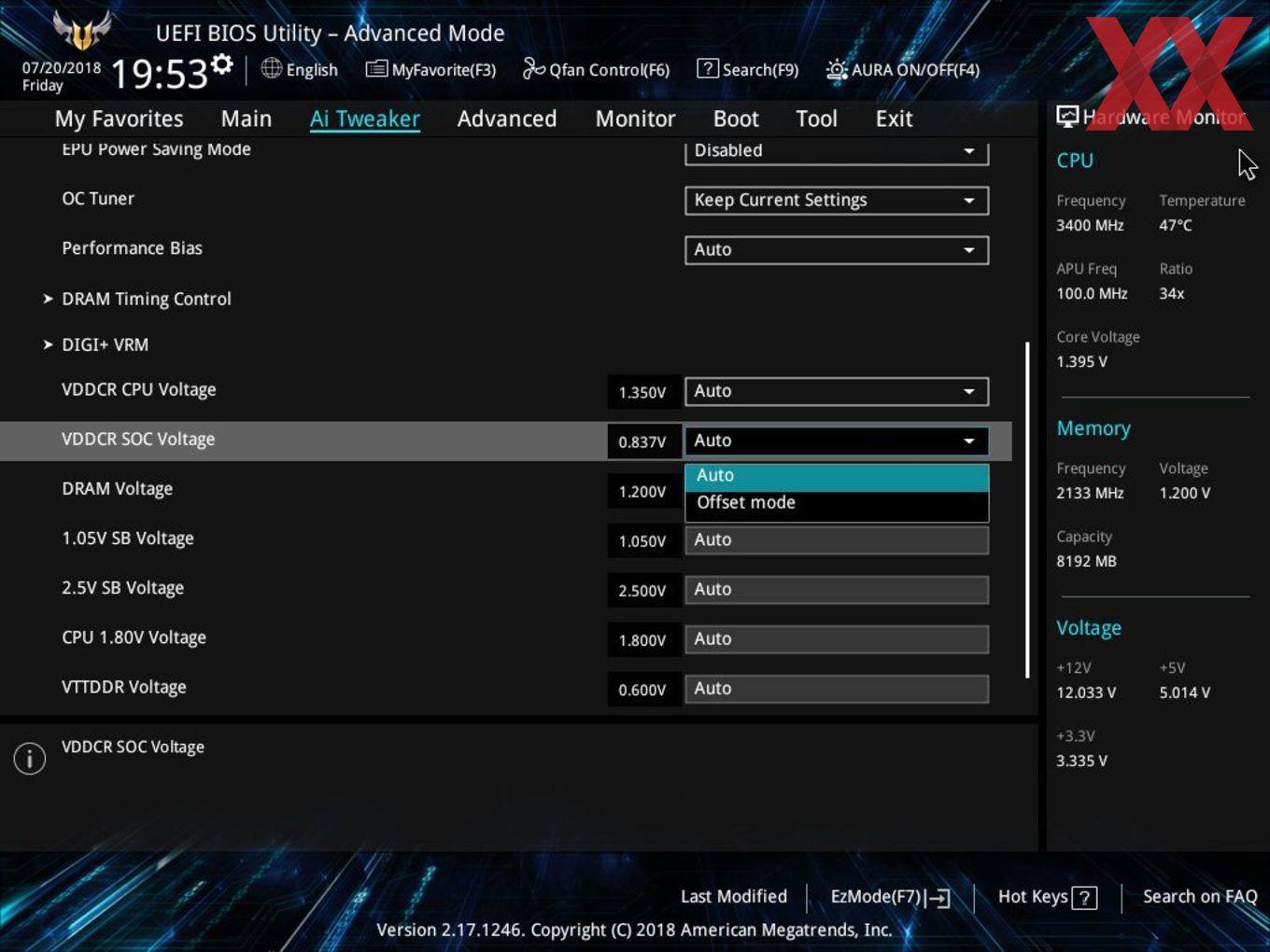1270x952 pixels.
Task: Click the 0.837V current value box
Action: coord(642,441)
